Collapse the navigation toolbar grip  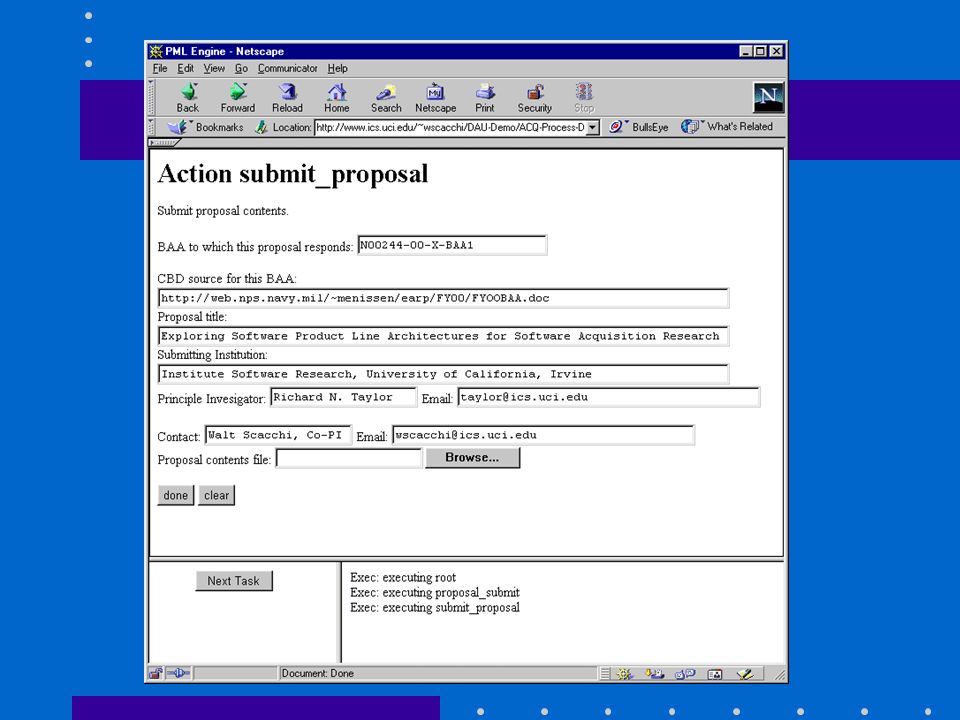[152, 98]
